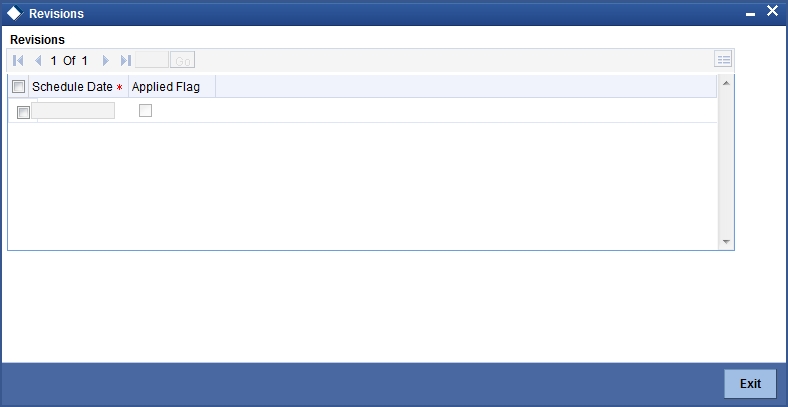Go to the first page of revisions
The height and width of the screenshot is (407, 788).
18,61
